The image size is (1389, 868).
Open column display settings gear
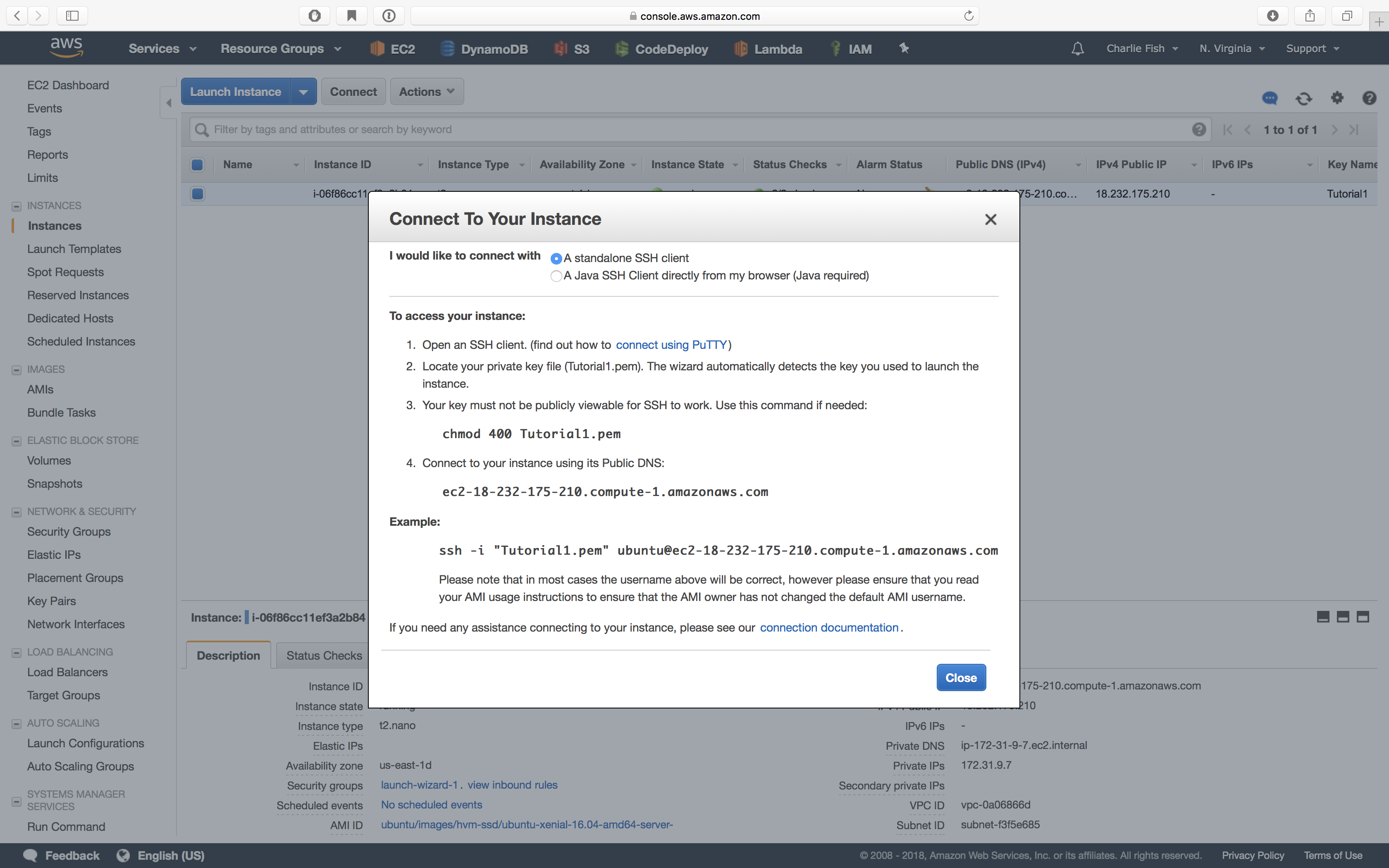click(x=1337, y=98)
